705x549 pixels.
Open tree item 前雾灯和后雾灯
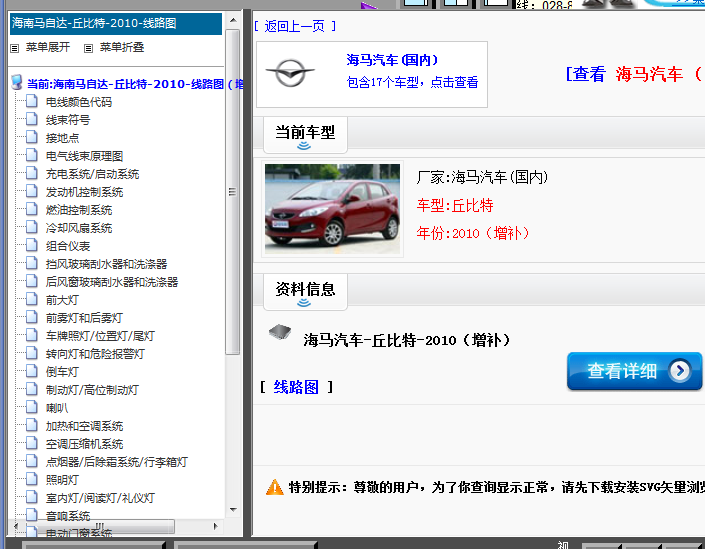[84, 318]
